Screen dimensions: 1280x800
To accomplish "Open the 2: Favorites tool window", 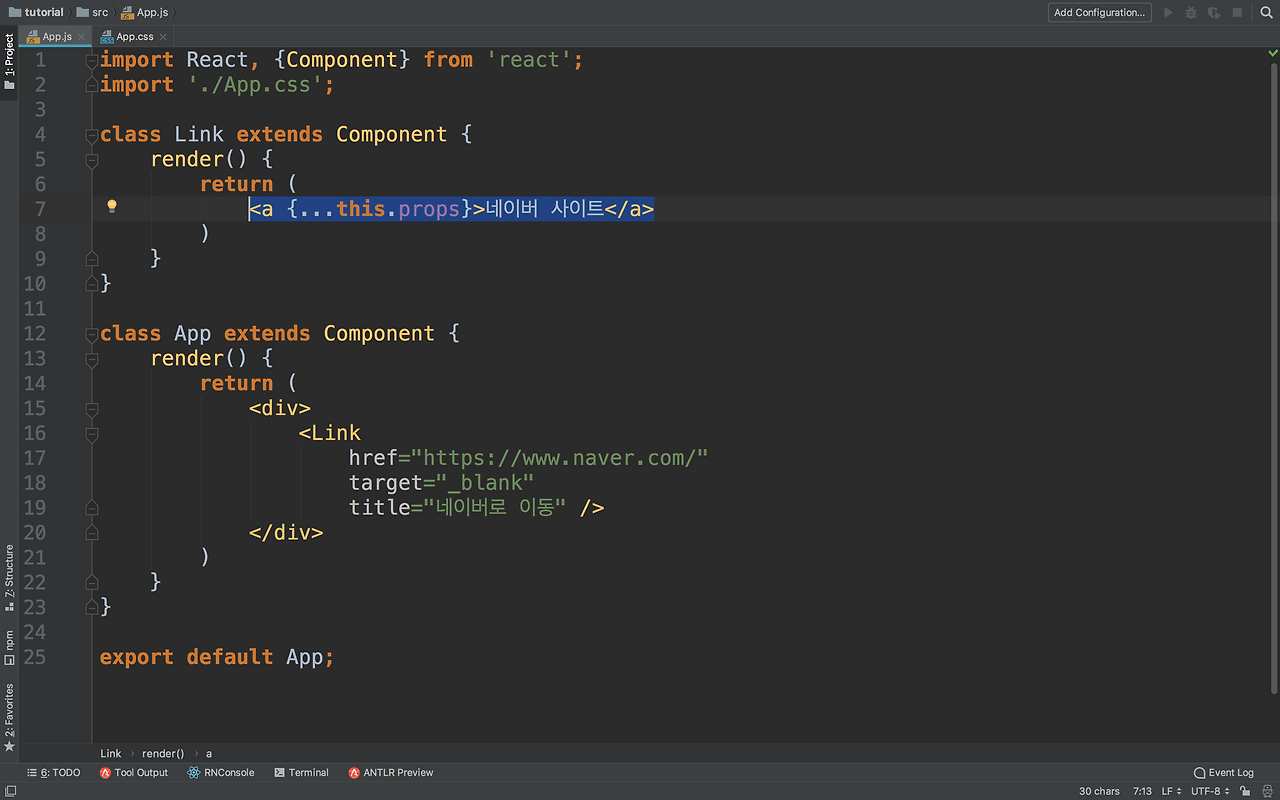I will [x=9, y=718].
